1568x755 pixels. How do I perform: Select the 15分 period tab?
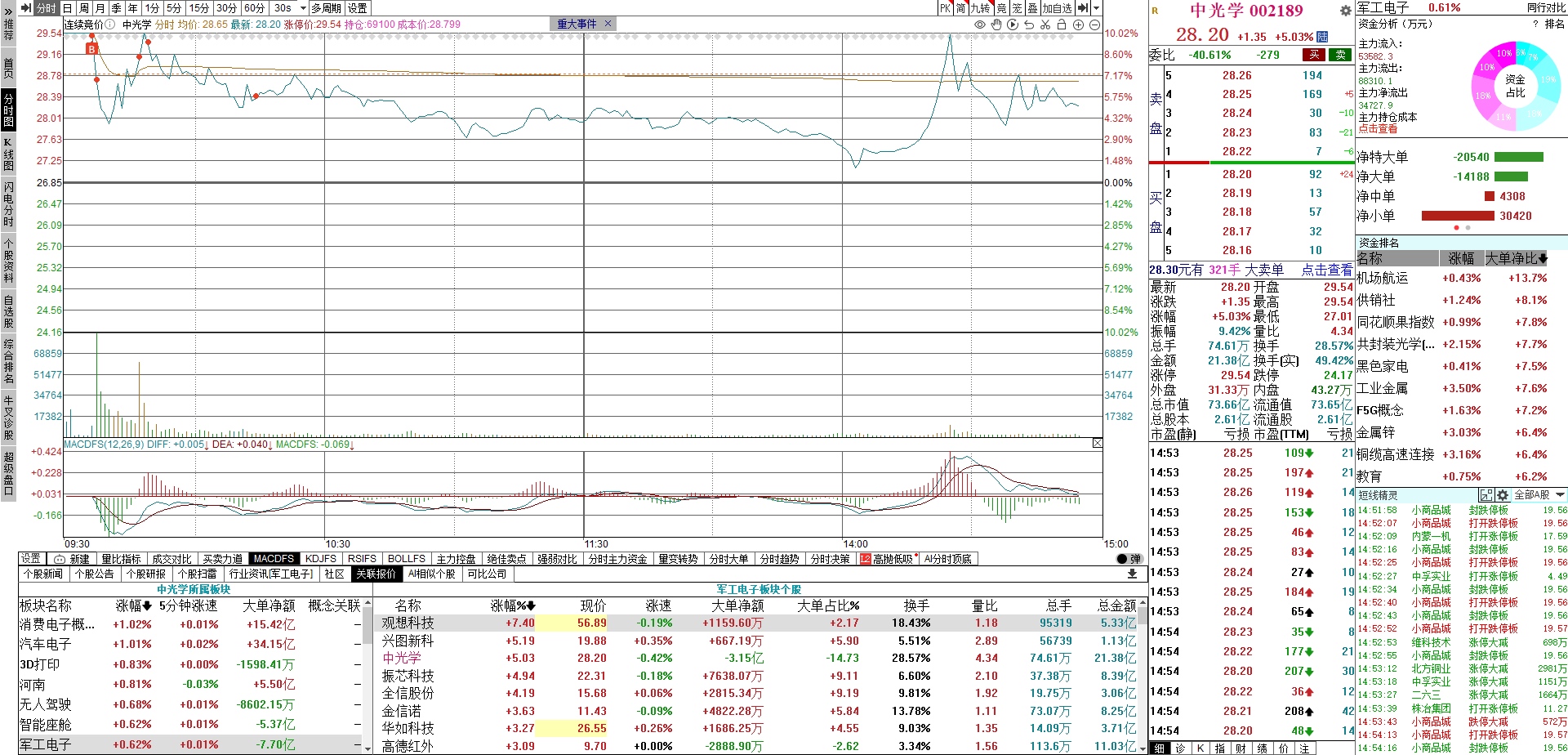pyautogui.click(x=198, y=8)
